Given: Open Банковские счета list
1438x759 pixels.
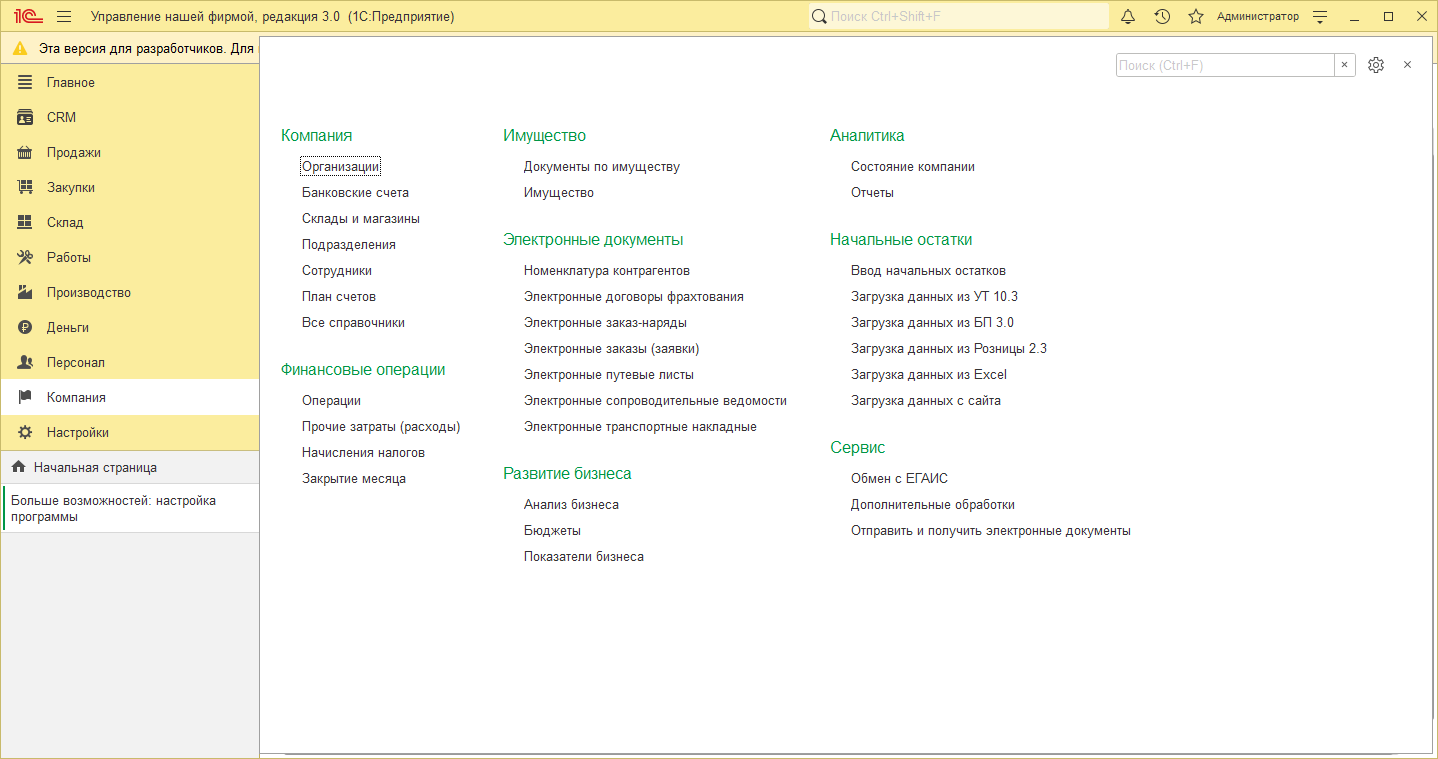Looking at the screenshot, I should (355, 193).
